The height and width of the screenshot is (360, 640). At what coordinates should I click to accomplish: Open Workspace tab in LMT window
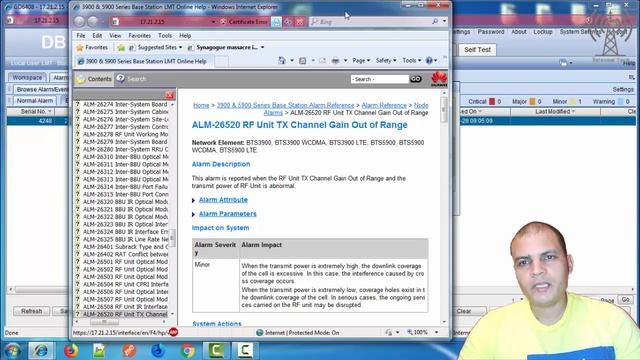(x=27, y=77)
